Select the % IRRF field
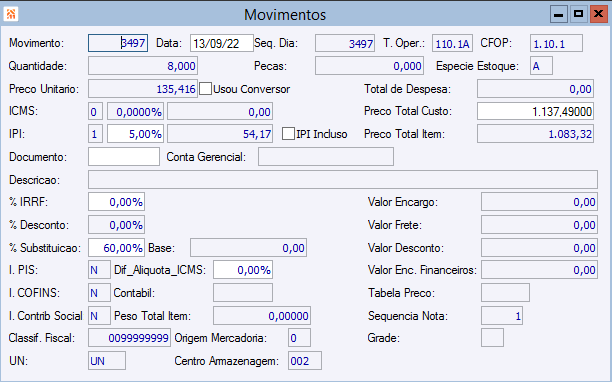Image resolution: width=612 pixels, height=382 pixels. coord(116,202)
